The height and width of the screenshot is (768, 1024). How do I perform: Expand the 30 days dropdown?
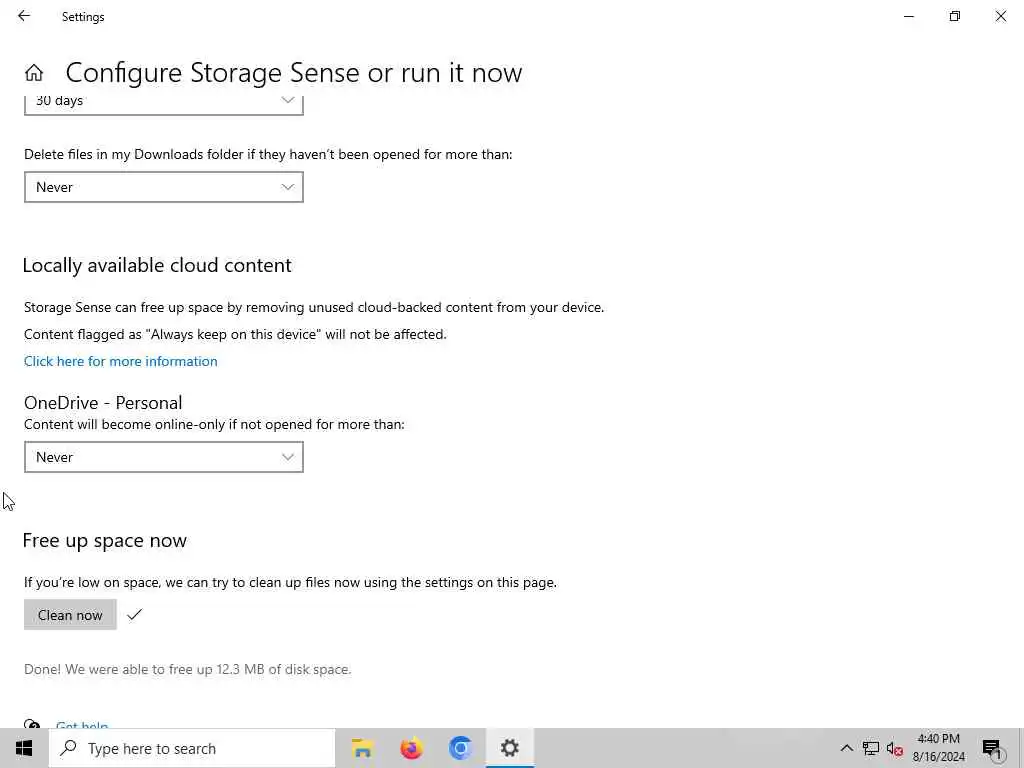pyautogui.click(x=164, y=102)
